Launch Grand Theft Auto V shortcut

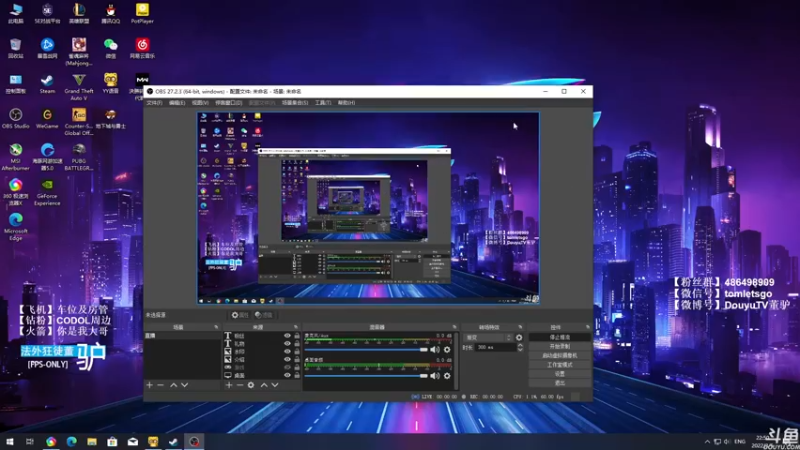(x=79, y=87)
